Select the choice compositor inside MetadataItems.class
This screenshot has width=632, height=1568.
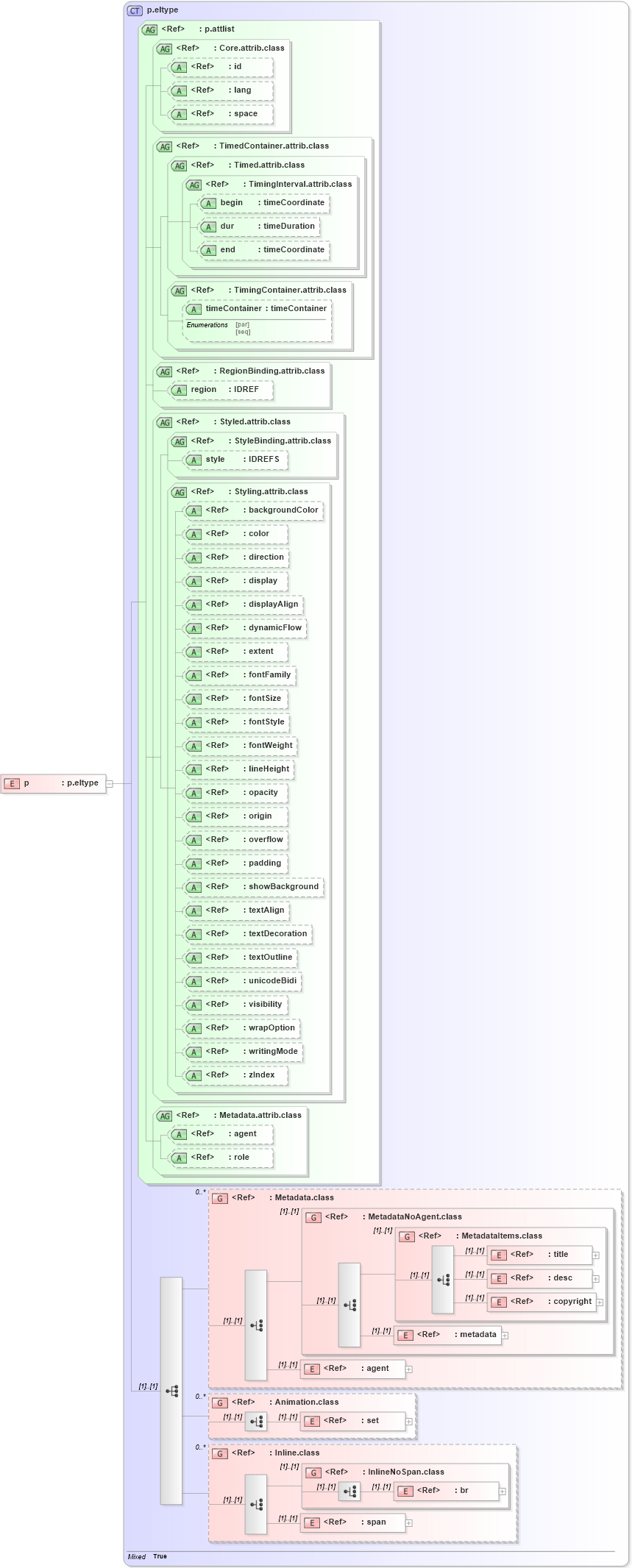[x=443, y=1280]
